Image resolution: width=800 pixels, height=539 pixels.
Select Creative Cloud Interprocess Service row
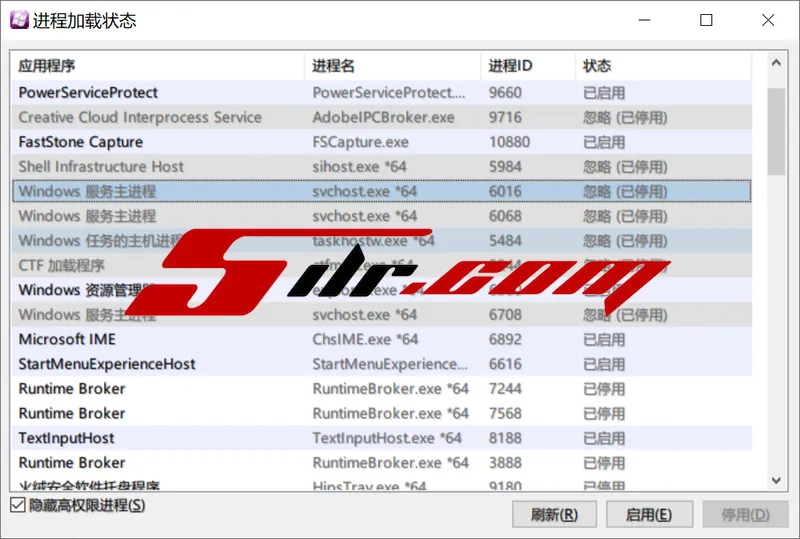(381, 117)
